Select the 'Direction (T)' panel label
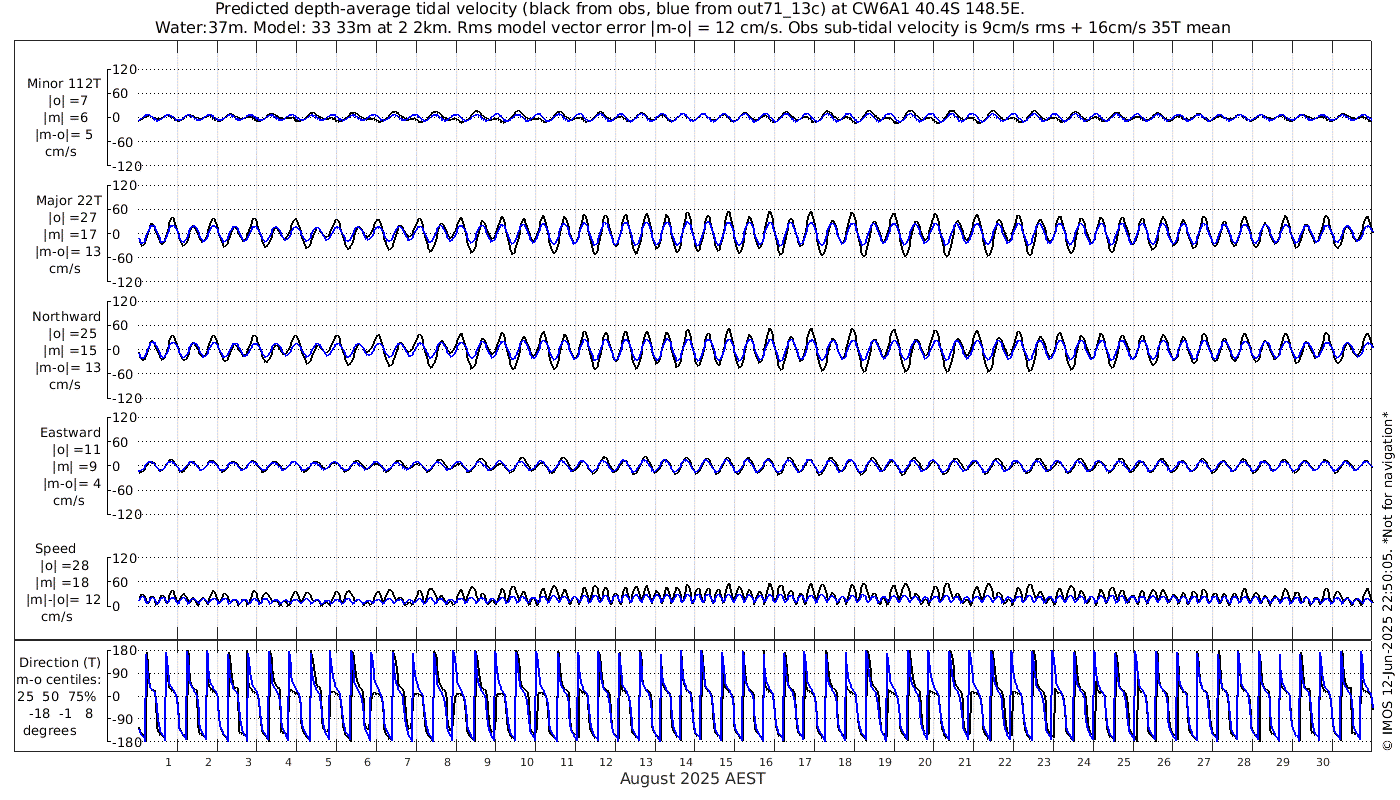 61,662
